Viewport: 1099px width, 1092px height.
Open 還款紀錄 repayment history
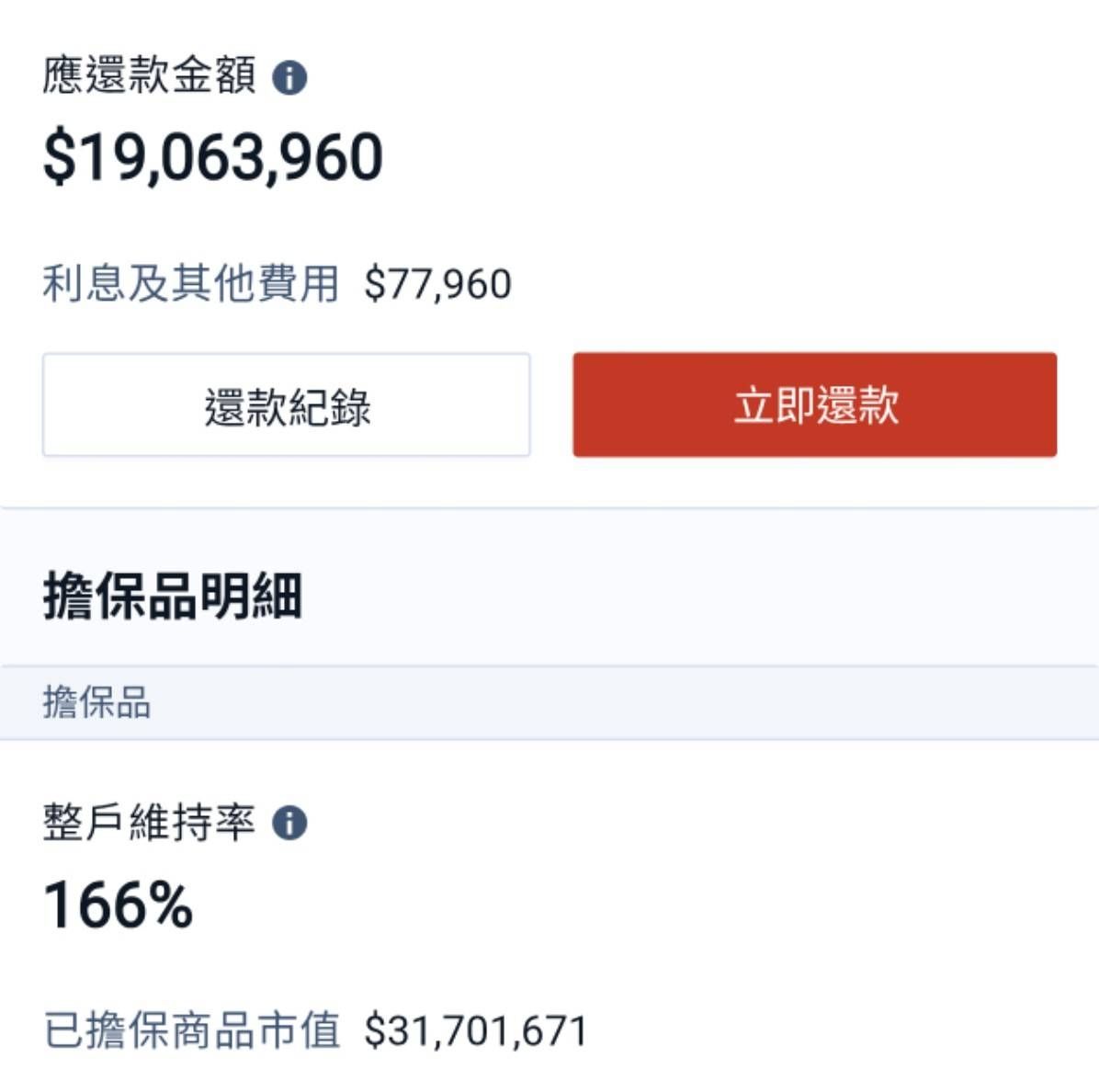(x=286, y=405)
